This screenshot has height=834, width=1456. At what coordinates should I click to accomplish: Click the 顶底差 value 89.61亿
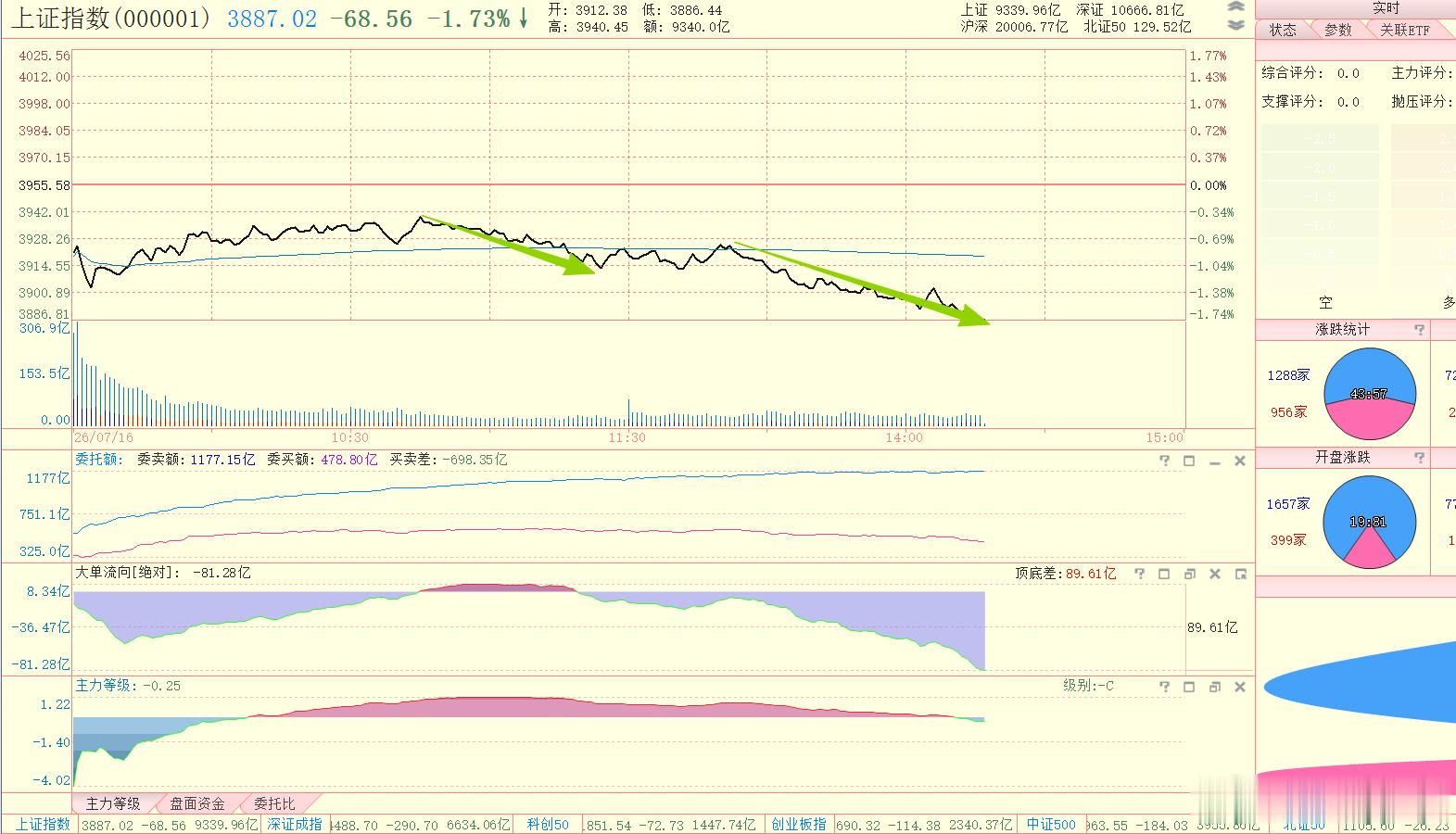point(1091,574)
